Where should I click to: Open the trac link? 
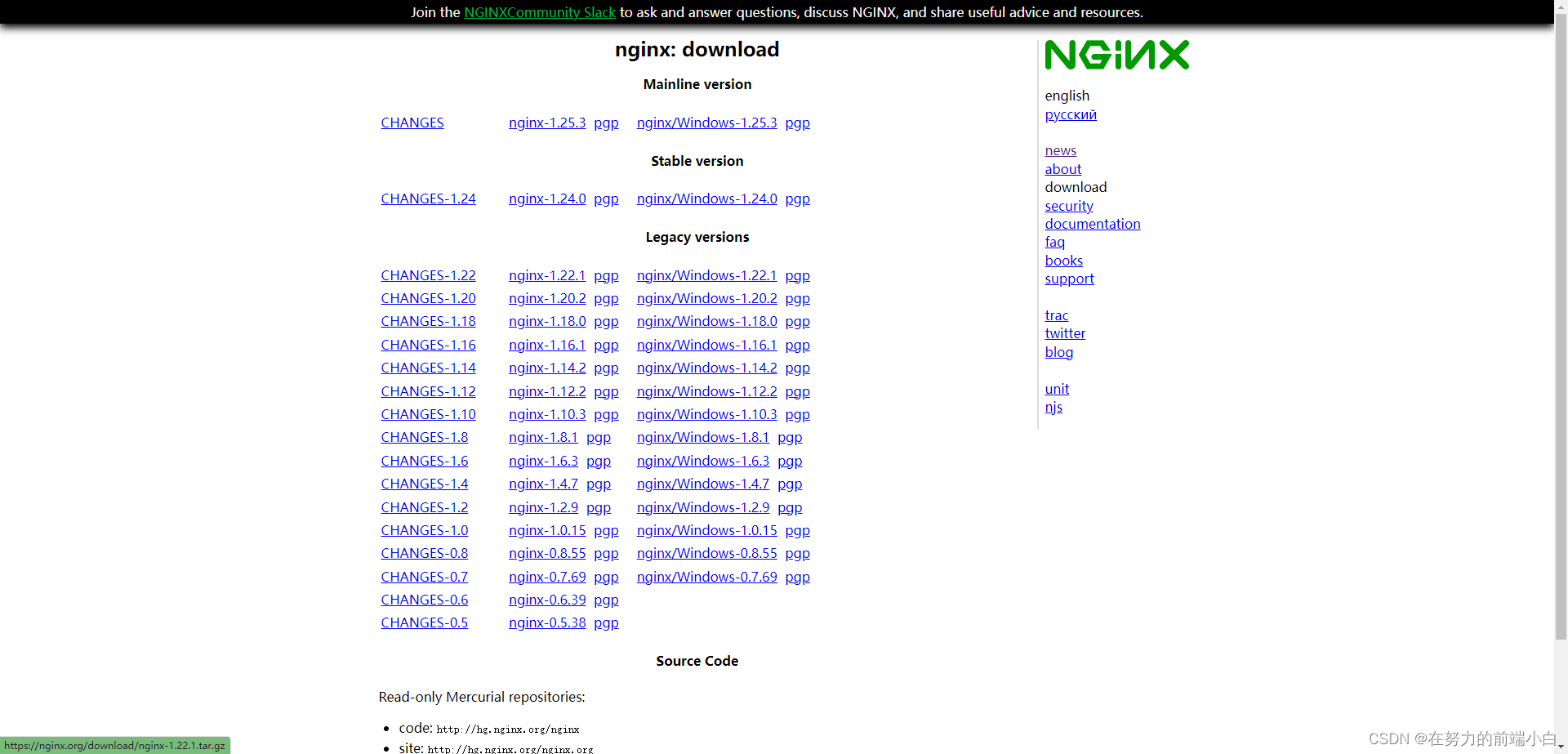tap(1057, 315)
